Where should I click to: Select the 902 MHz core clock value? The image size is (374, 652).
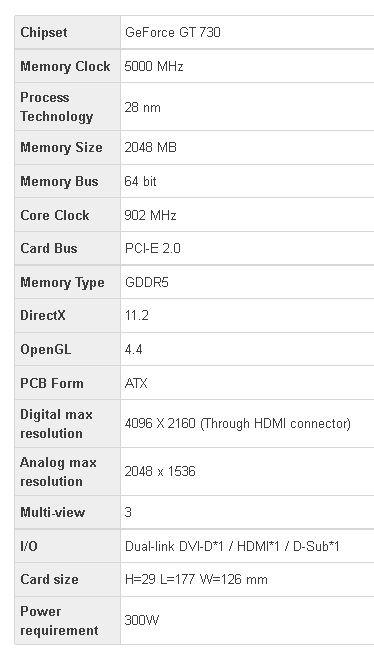point(150,215)
